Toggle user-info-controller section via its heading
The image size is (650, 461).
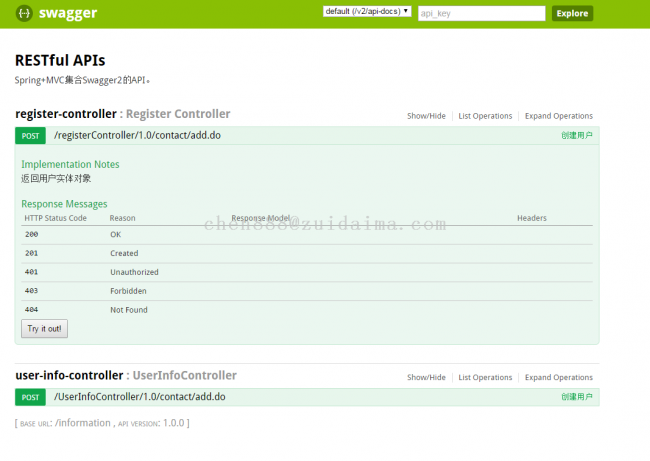pyautogui.click(x=69, y=376)
